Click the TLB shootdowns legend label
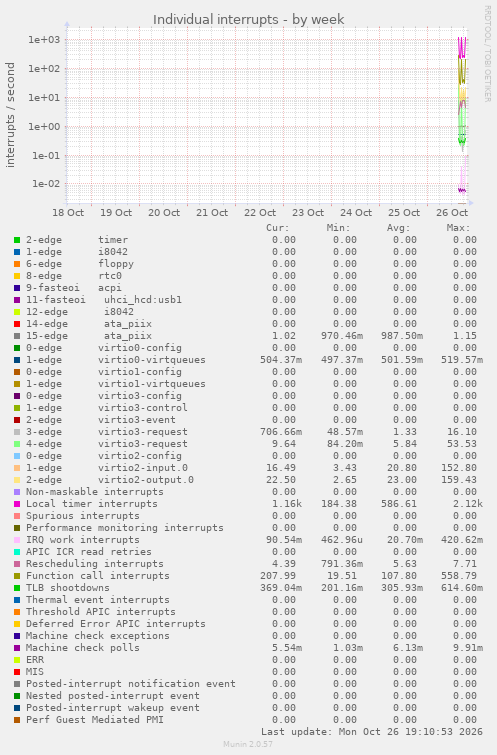This screenshot has height=755, width=497. tap(68, 588)
